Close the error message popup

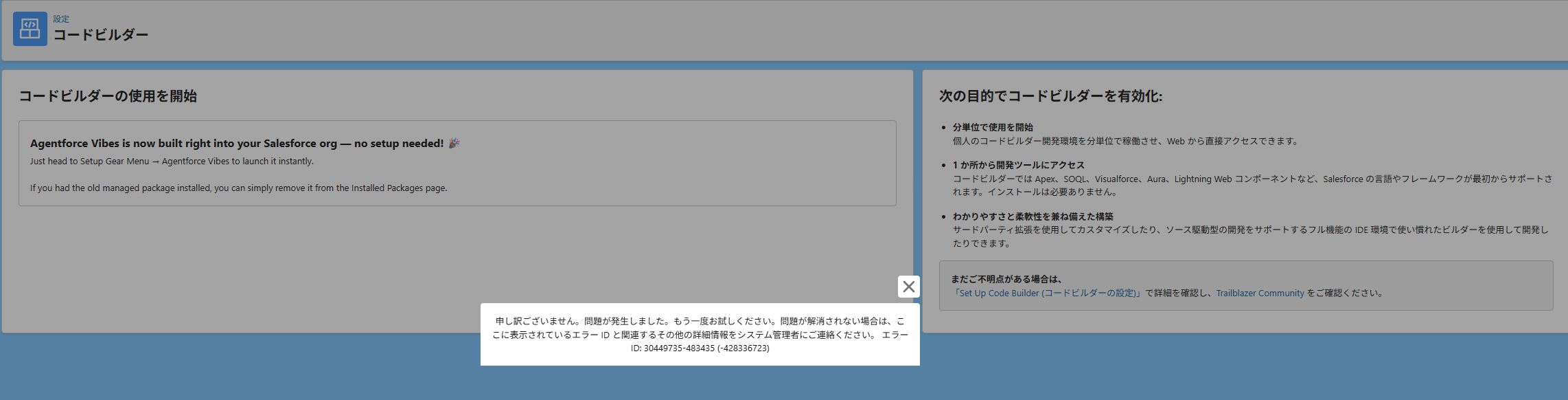908,287
